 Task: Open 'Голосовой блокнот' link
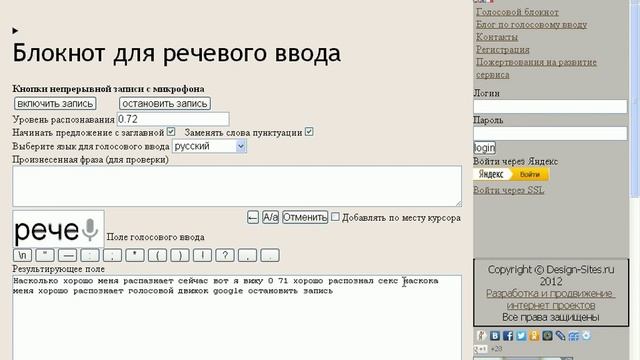[x=517, y=12]
